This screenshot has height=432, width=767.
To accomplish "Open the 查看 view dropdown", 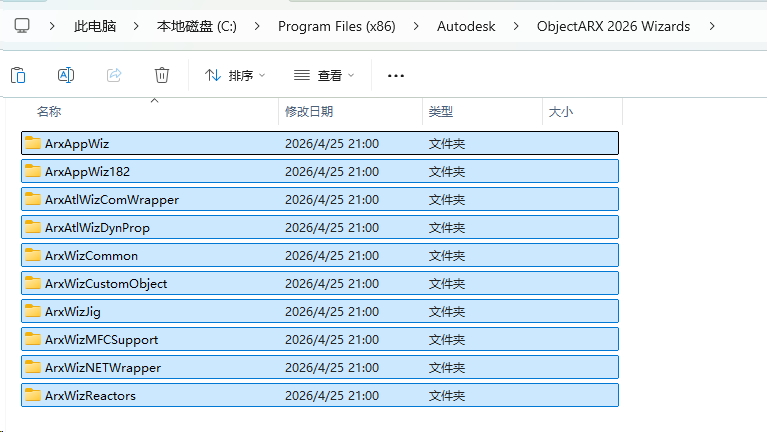I will [x=324, y=75].
